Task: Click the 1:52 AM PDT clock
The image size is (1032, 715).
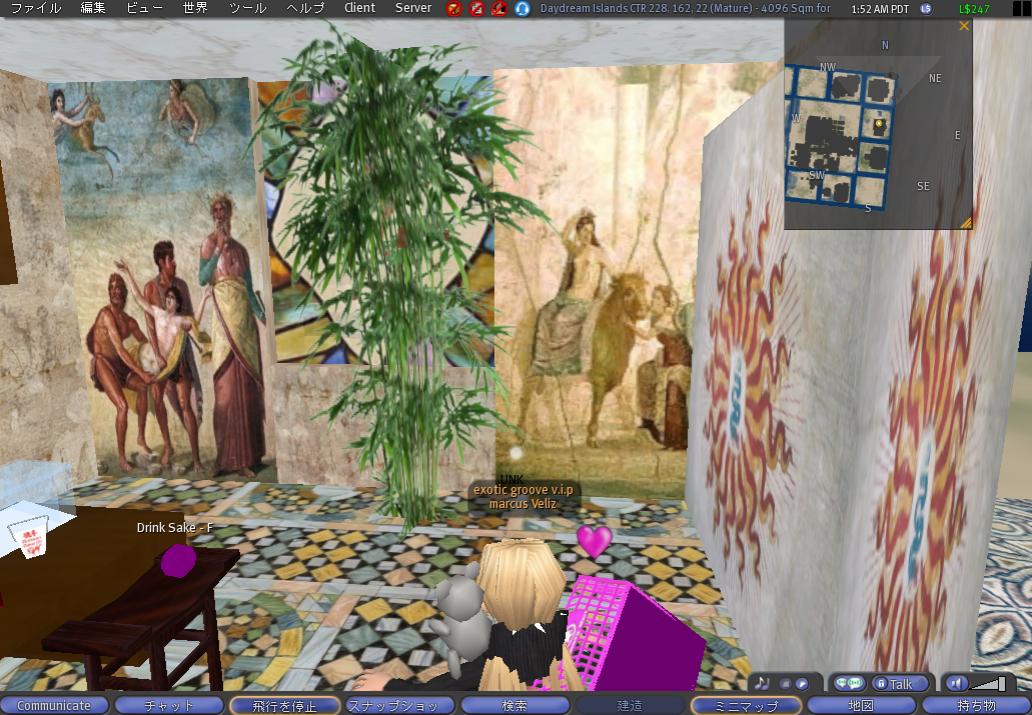Action: (879, 9)
